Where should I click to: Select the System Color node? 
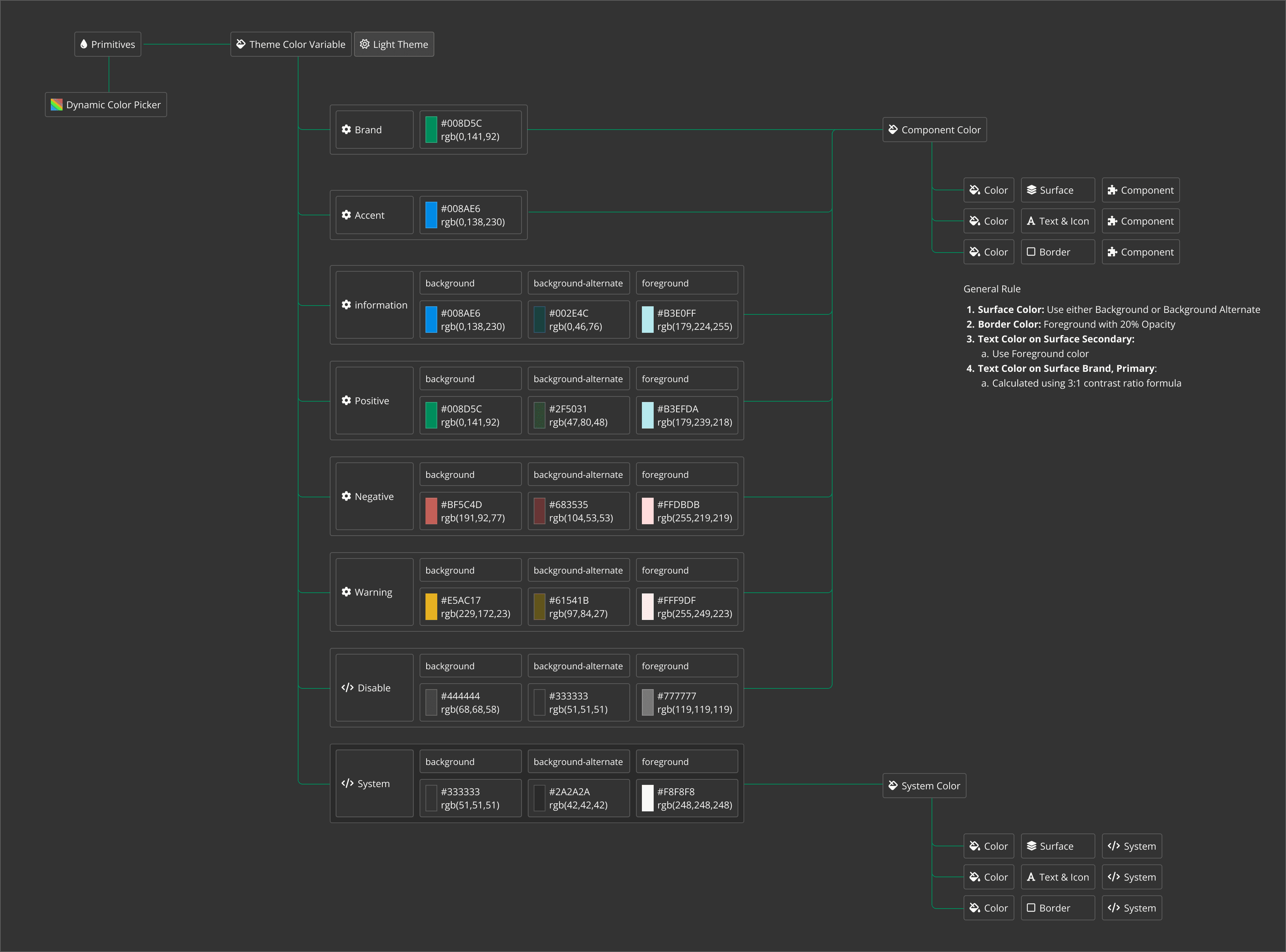924,786
